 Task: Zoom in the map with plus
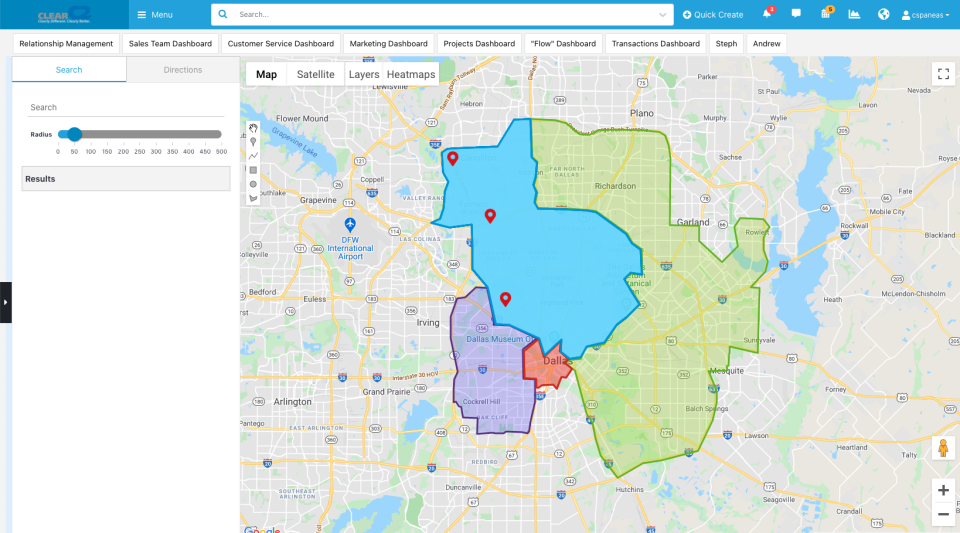(943, 490)
